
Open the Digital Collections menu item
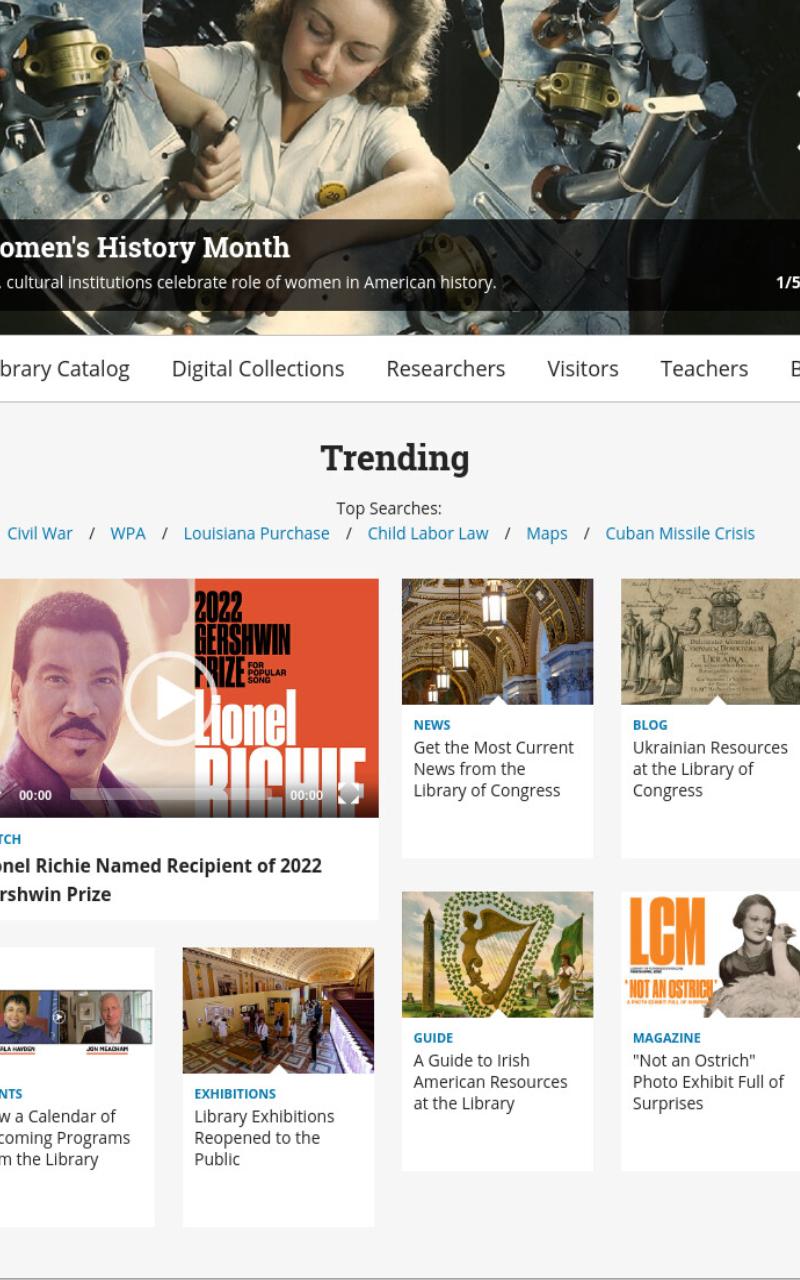click(258, 369)
